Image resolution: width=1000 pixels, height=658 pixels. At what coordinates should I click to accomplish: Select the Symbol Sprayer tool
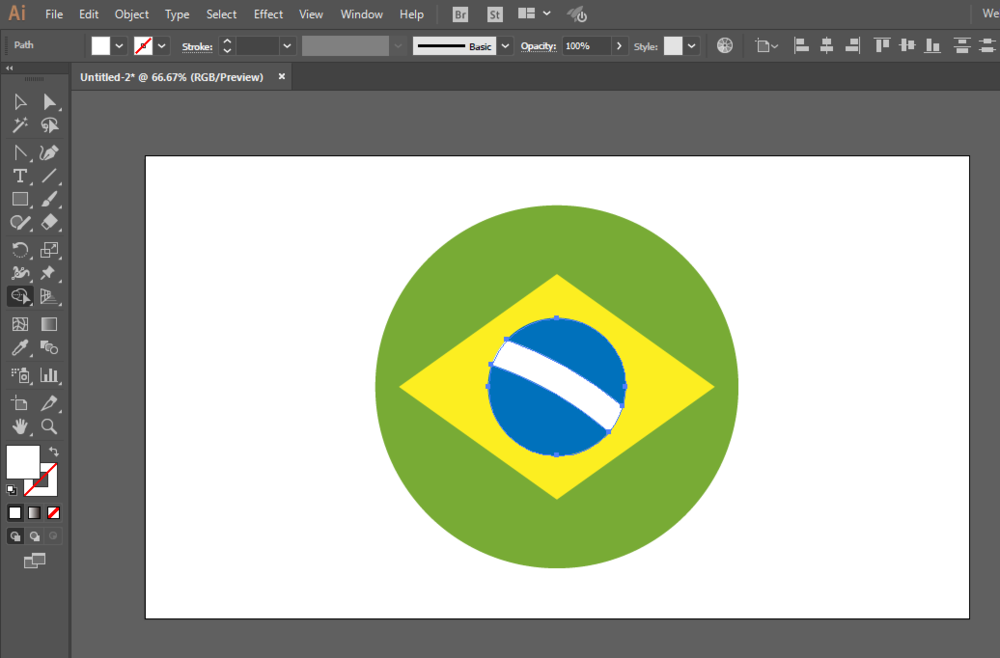click(20, 375)
